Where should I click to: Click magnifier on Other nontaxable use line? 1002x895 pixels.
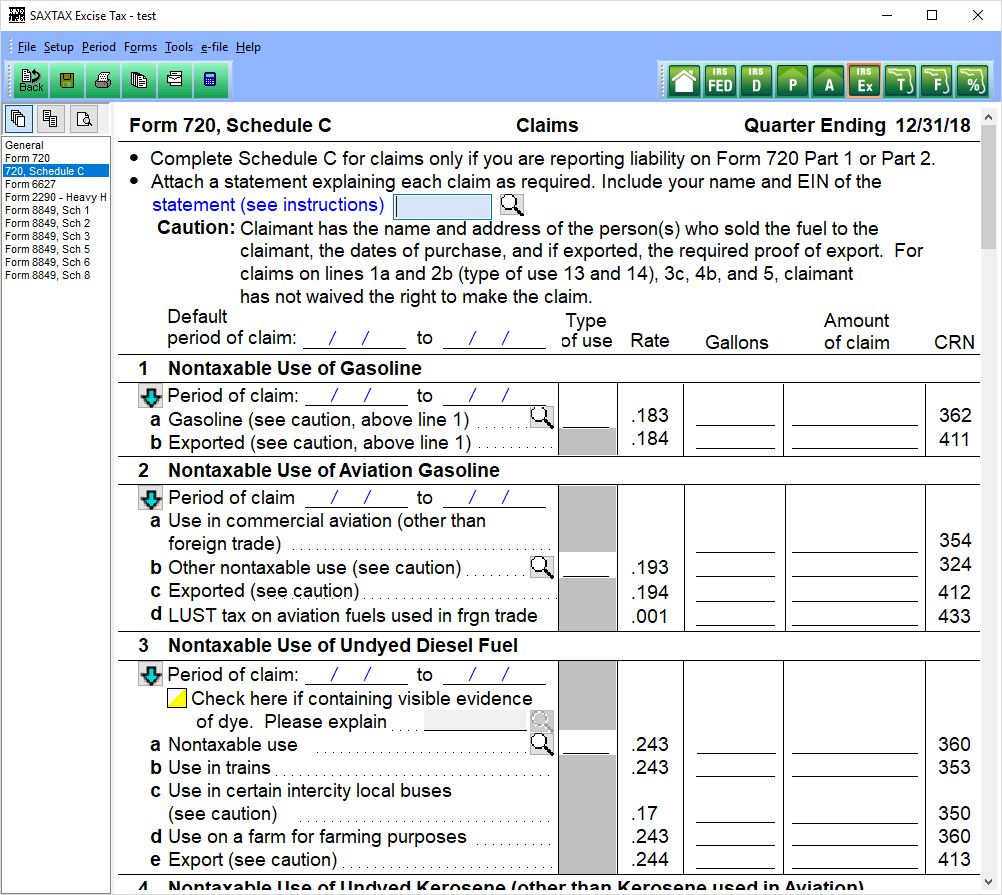[x=542, y=567]
